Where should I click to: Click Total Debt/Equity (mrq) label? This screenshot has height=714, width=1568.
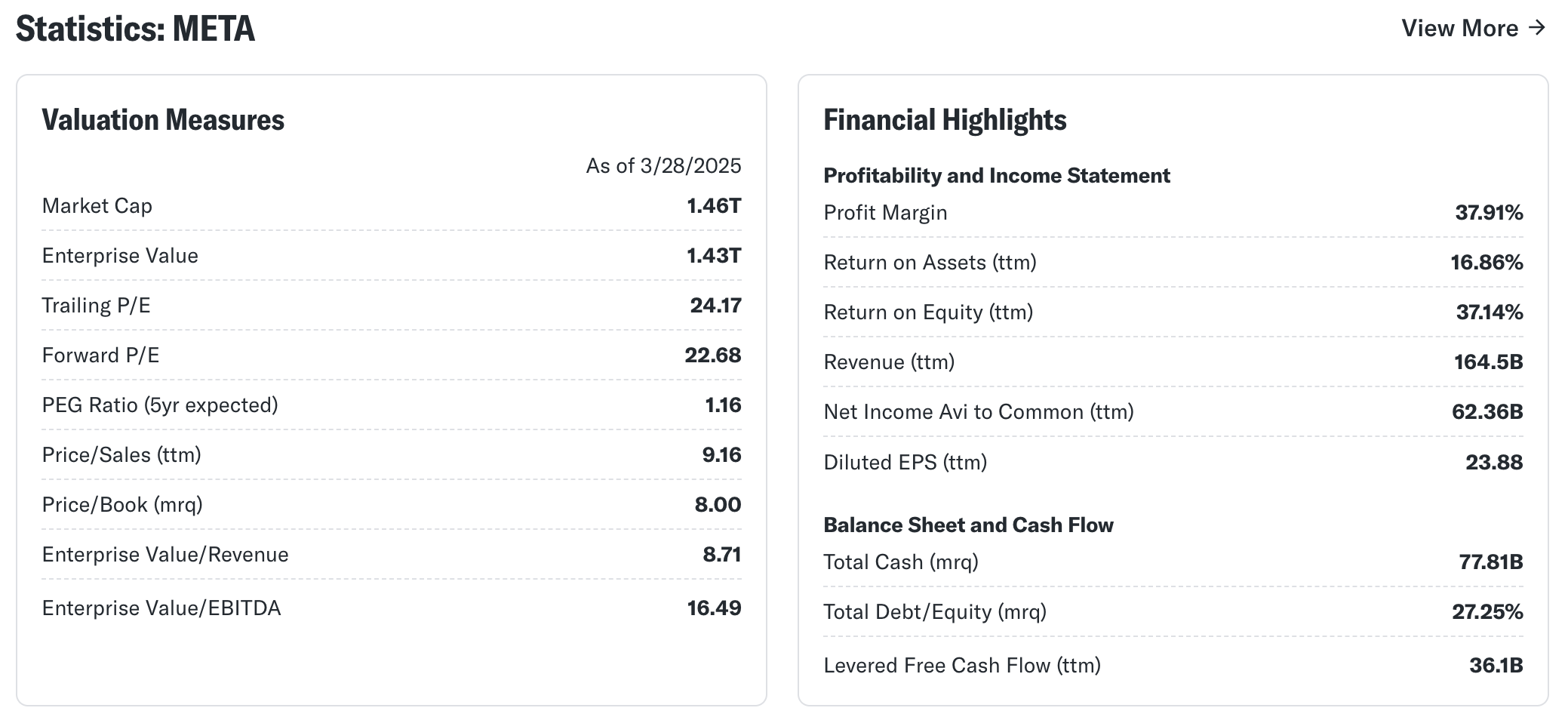pos(935,611)
